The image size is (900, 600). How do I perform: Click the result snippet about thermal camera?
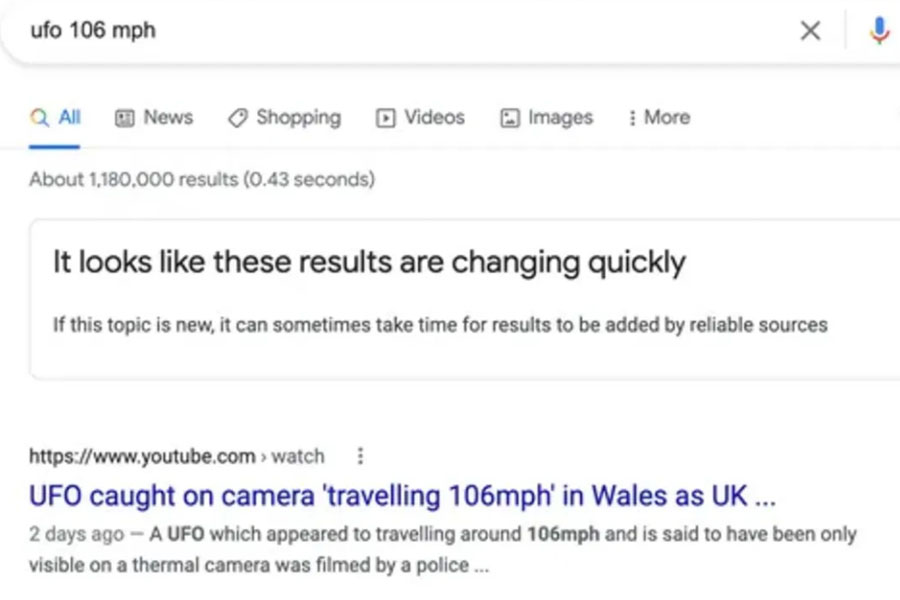[443, 549]
